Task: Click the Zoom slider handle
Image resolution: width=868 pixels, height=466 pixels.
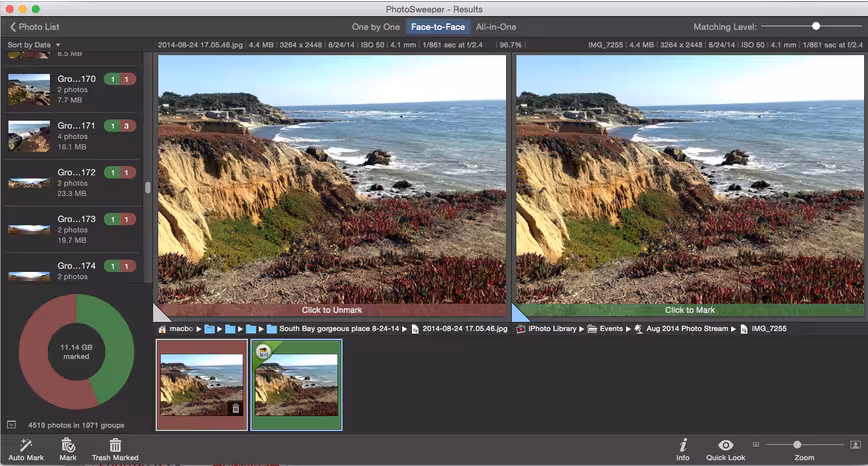Action: 797,444
